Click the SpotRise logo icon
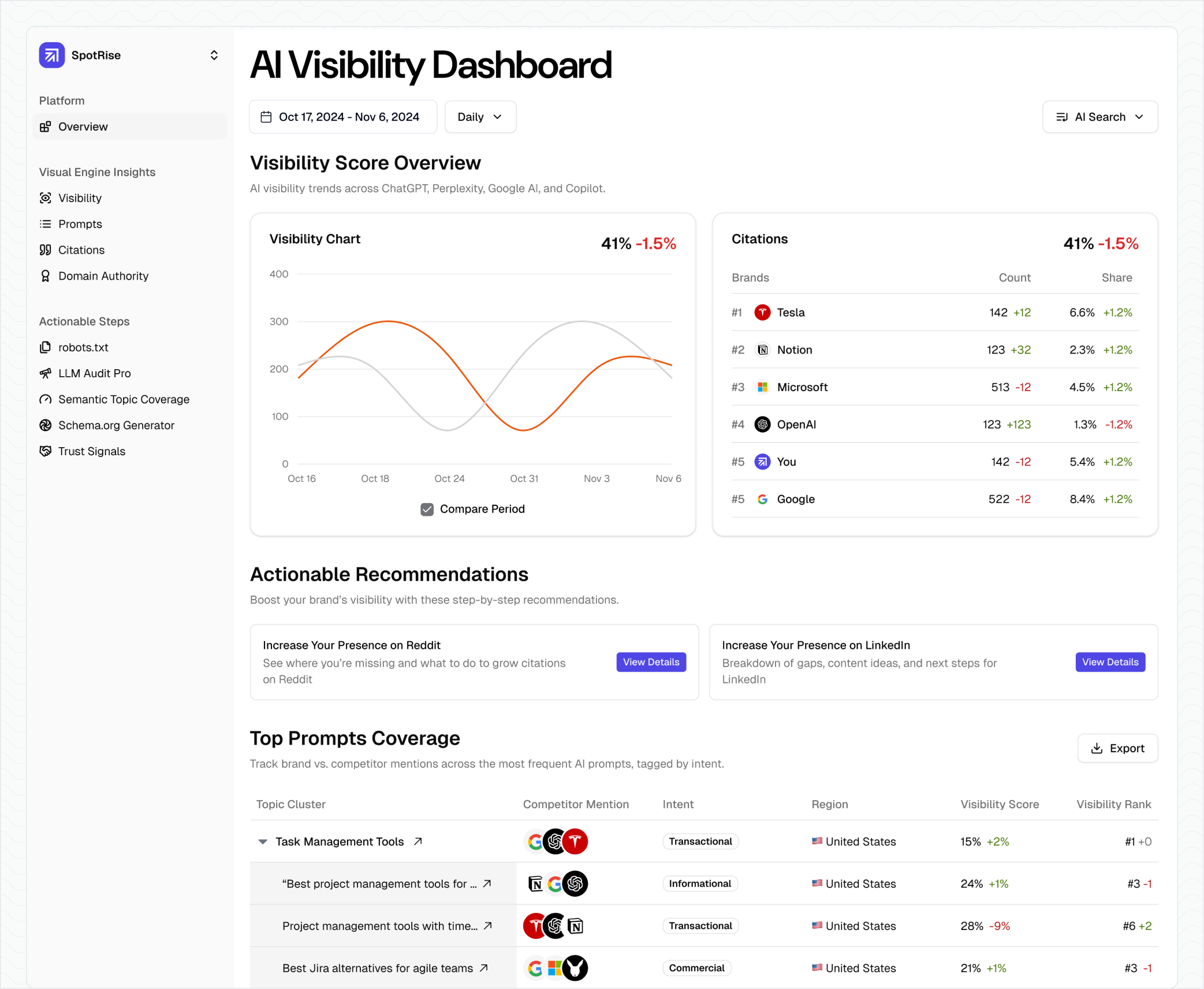Image resolution: width=1204 pixels, height=989 pixels. point(51,55)
